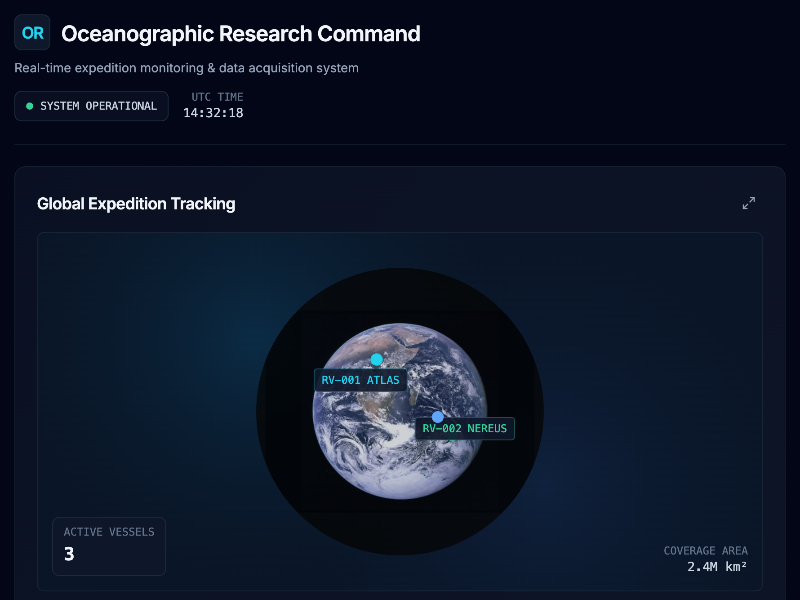This screenshot has width=800, height=600.
Task: Click the UTC time value 14:32:18
Action: 213,113
